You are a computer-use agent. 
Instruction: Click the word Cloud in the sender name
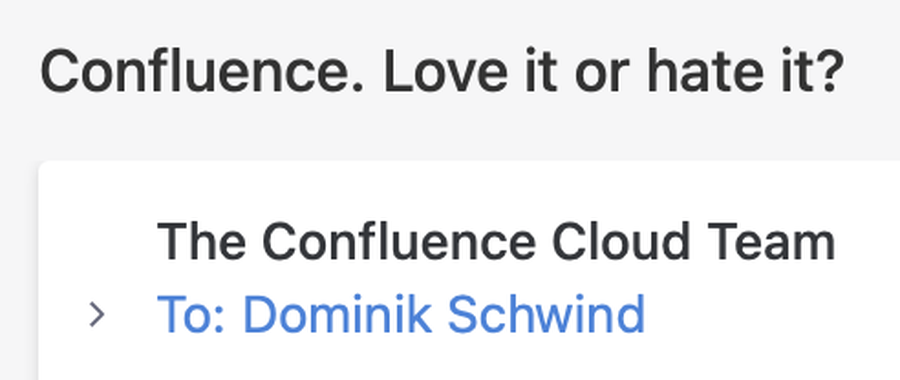[620, 242]
